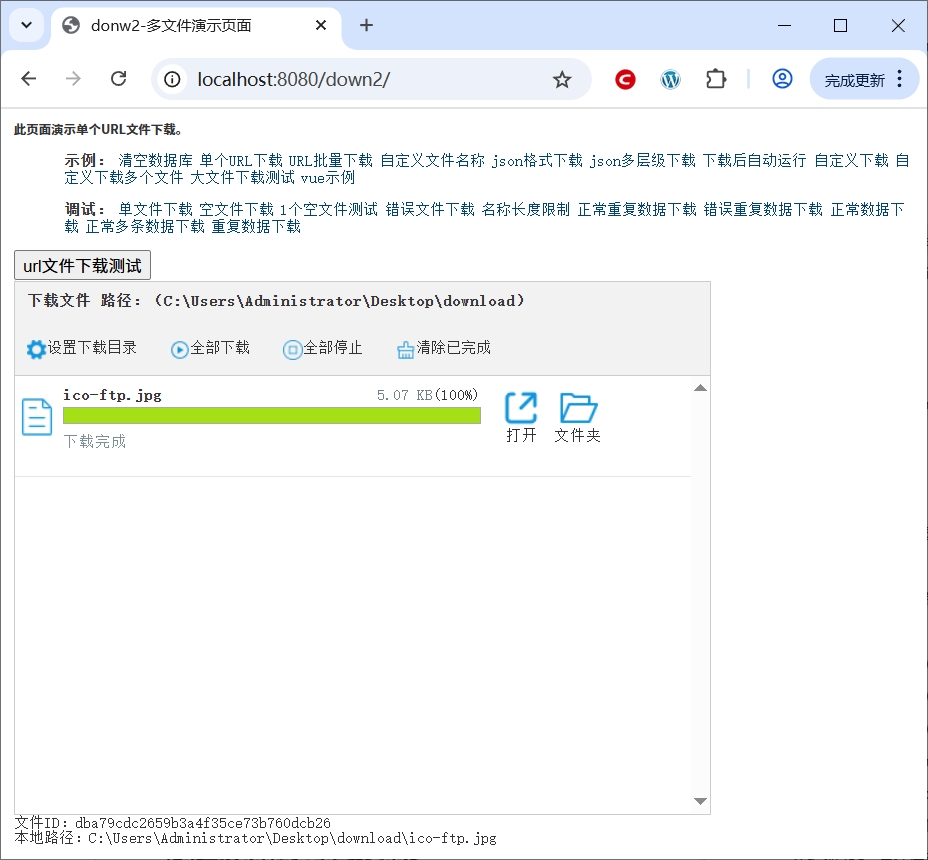
Task: Click the stop icon for 全部停止
Action: (x=292, y=349)
